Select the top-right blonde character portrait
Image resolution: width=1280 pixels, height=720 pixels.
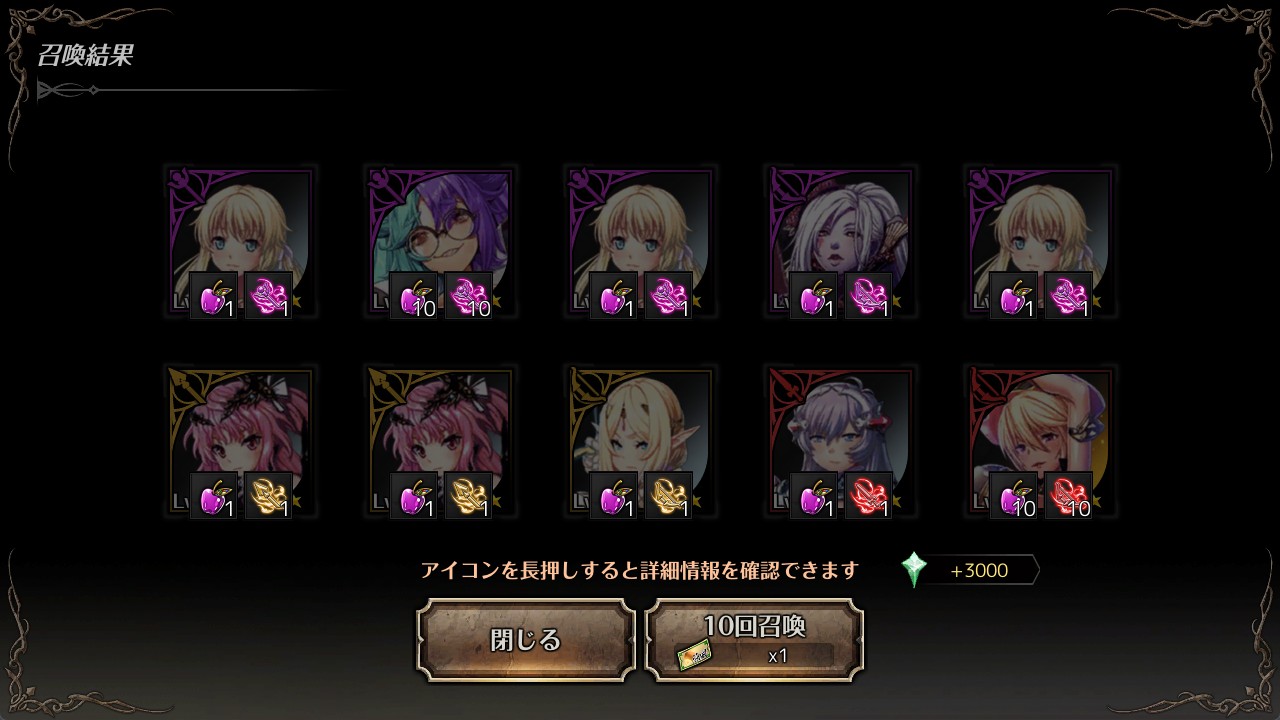[x=1041, y=242]
